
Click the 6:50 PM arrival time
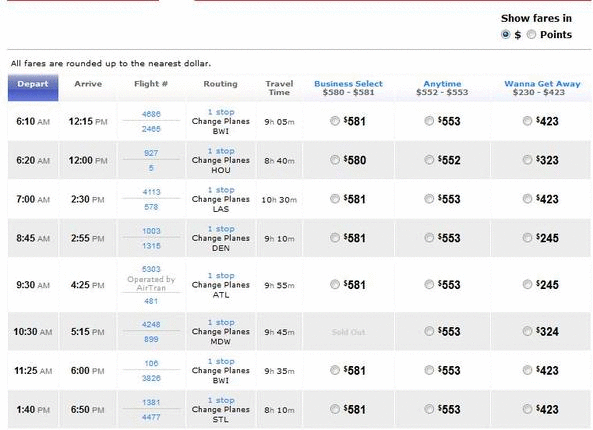(87, 410)
